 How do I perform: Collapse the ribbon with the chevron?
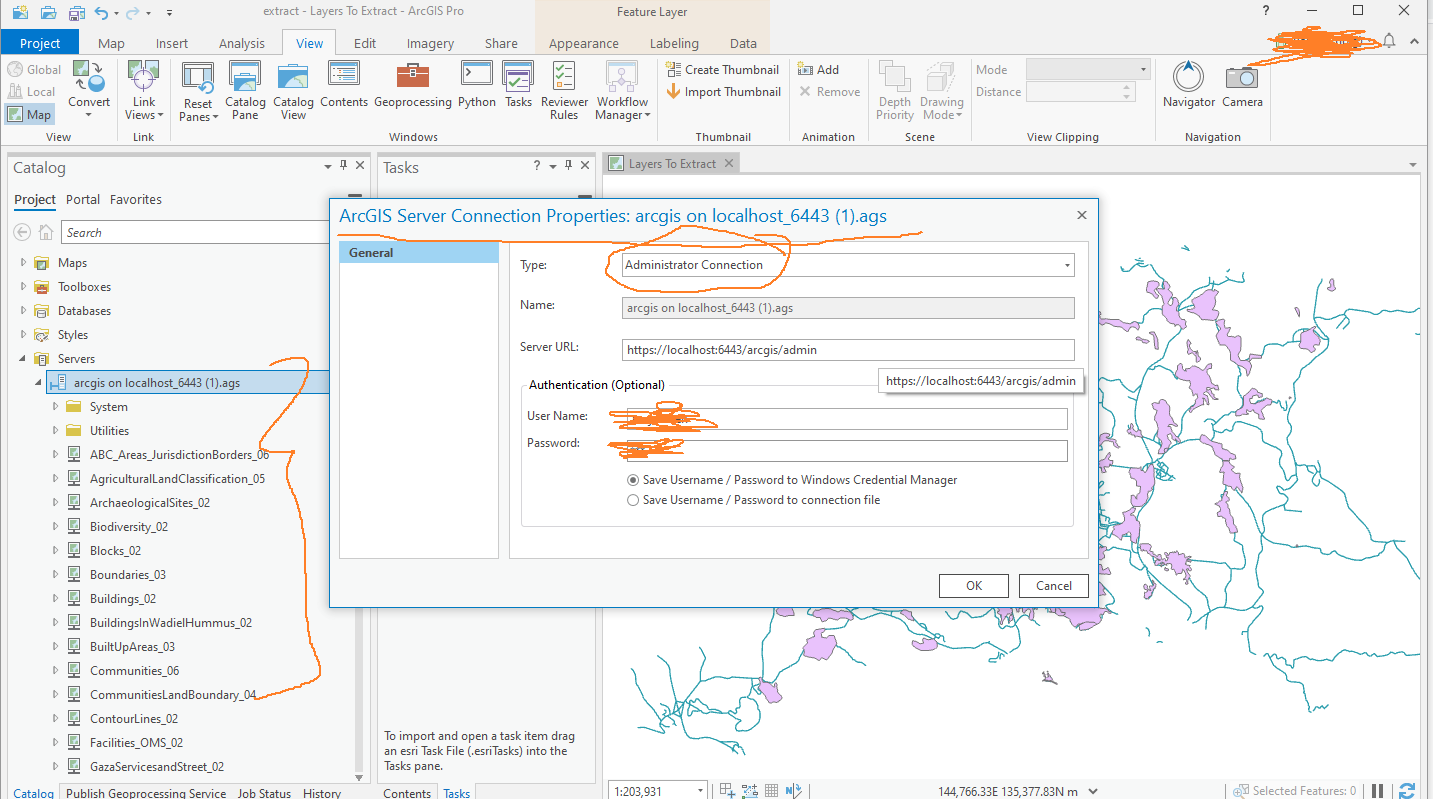pyautogui.click(x=1414, y=41)
